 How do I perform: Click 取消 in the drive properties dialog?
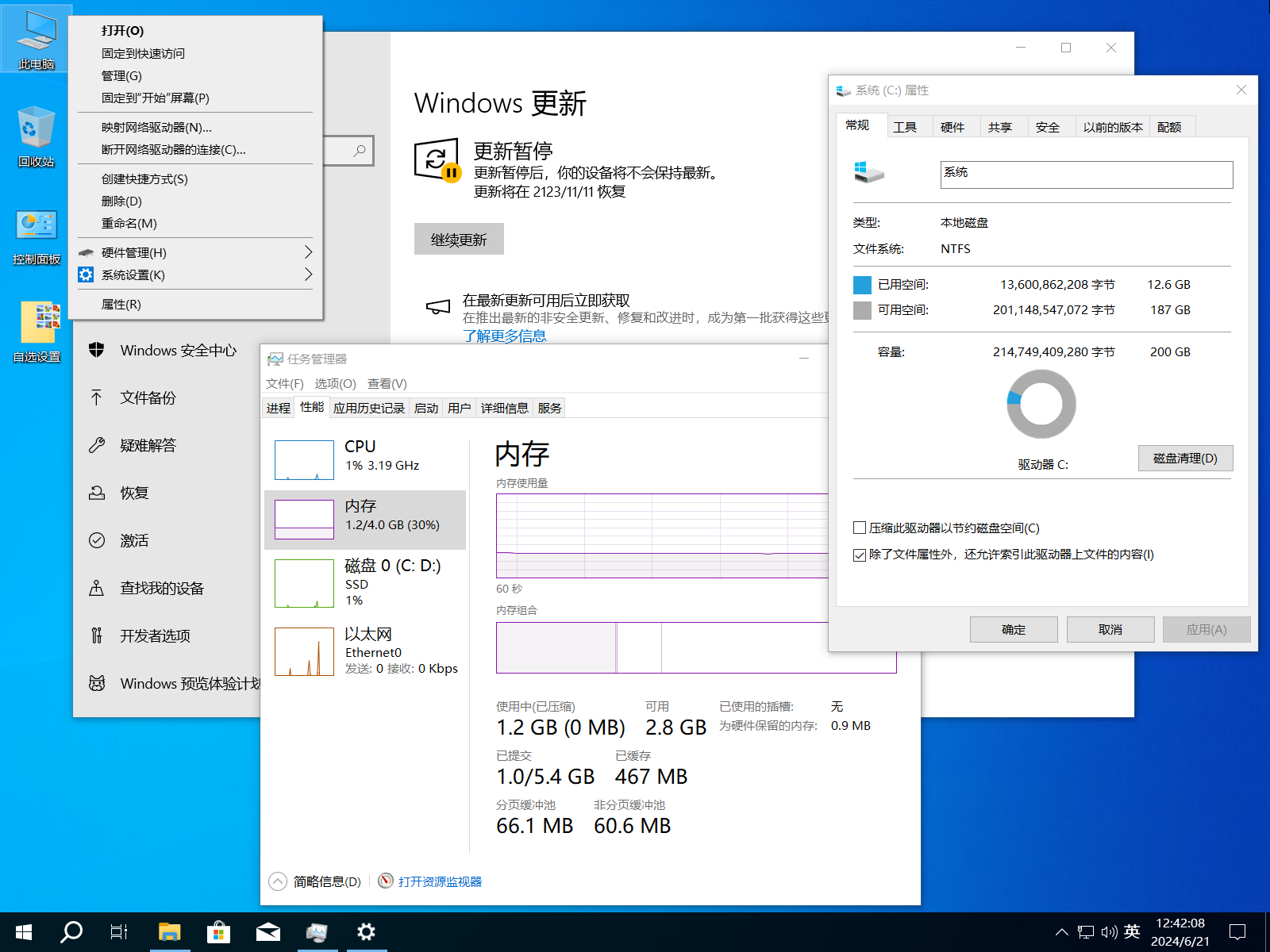tap(1110, 629)
